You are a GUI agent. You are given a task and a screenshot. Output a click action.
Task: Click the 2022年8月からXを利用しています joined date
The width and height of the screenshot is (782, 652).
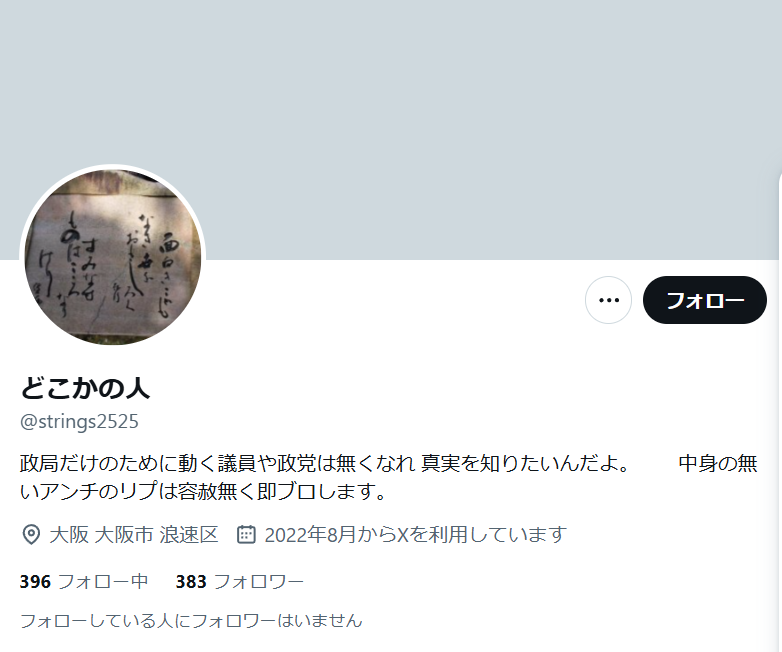[415, 535]
